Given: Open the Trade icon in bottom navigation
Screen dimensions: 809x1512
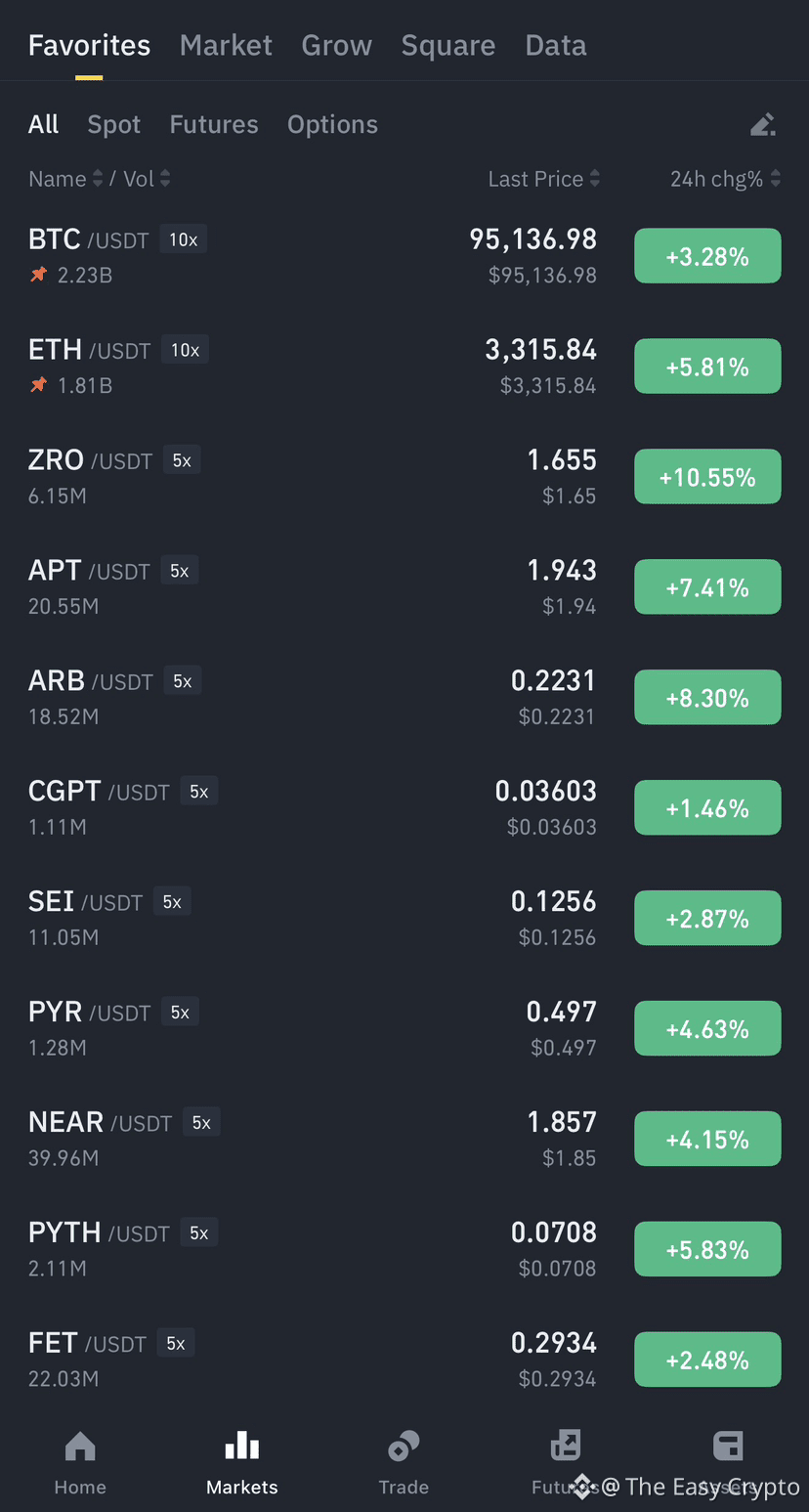Looking at the screenshot, I should point(404,1446).
